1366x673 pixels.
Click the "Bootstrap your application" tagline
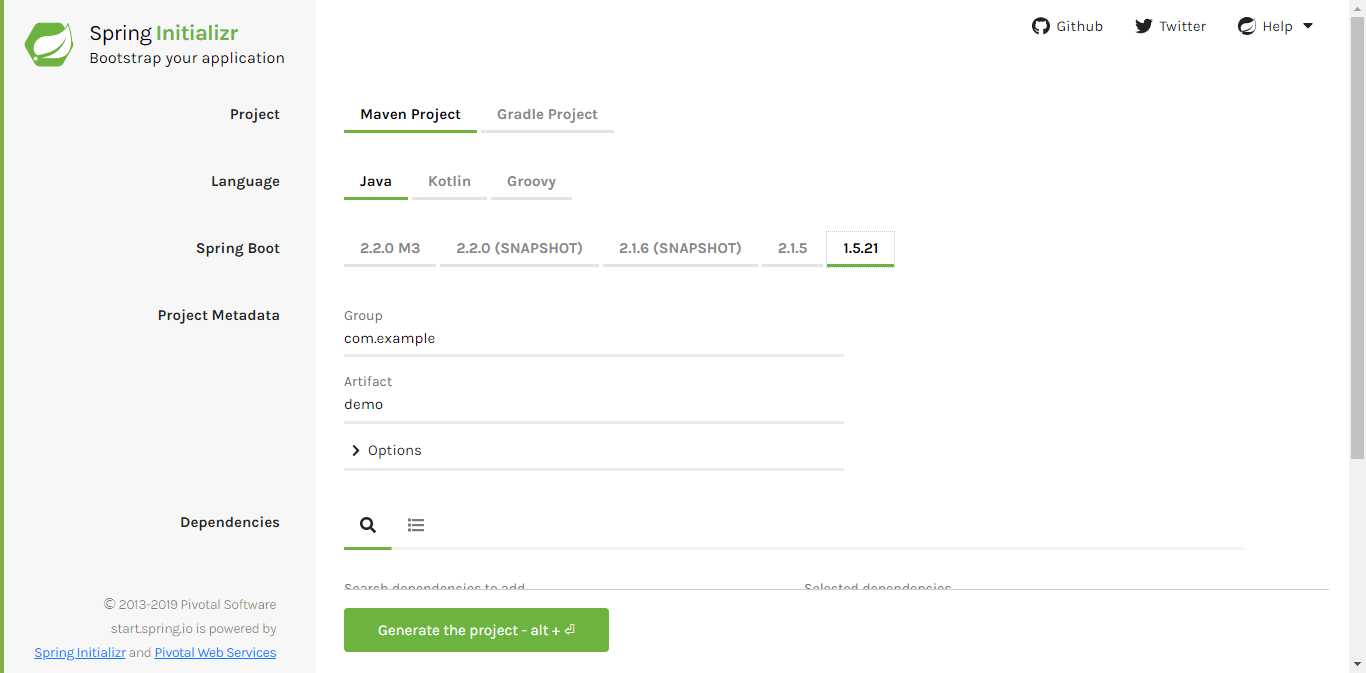187,58
